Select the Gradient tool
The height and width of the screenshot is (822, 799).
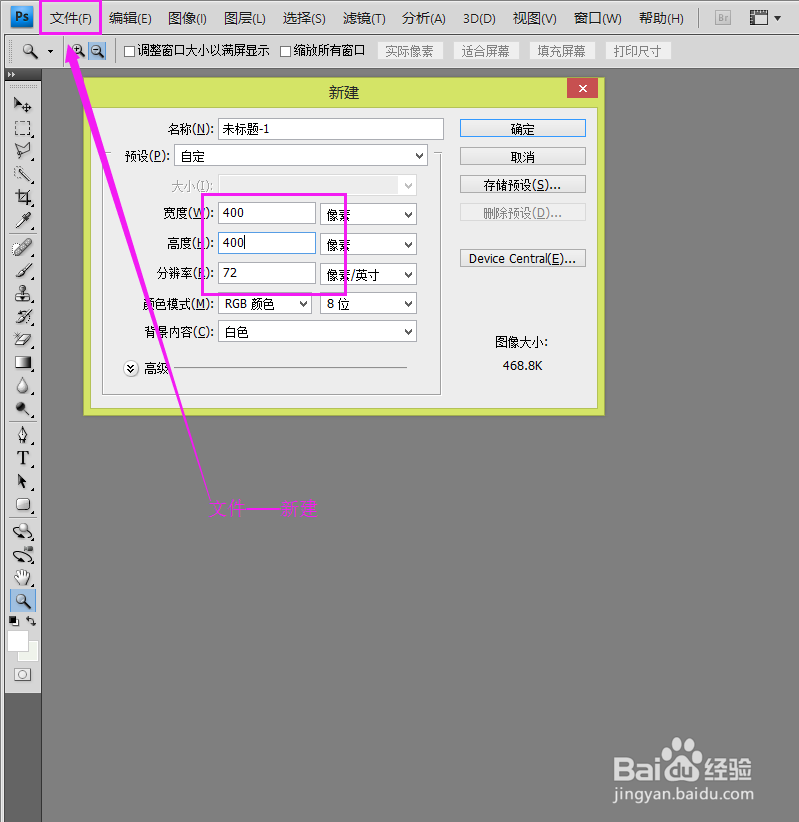click(23, 362)
